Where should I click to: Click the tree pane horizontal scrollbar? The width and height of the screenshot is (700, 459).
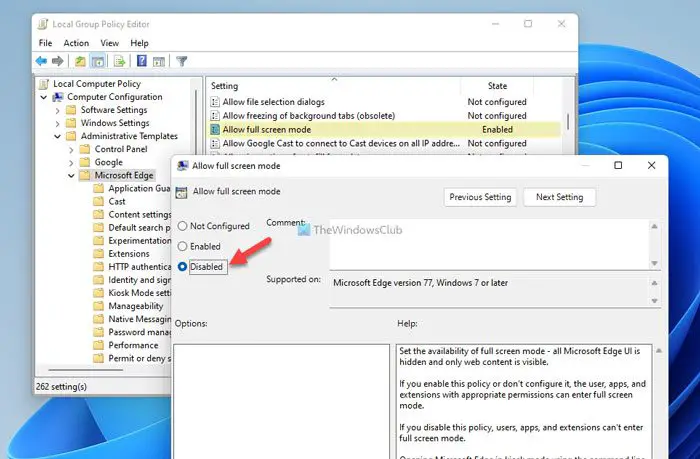pyautogui.click(x=85, y=370)
